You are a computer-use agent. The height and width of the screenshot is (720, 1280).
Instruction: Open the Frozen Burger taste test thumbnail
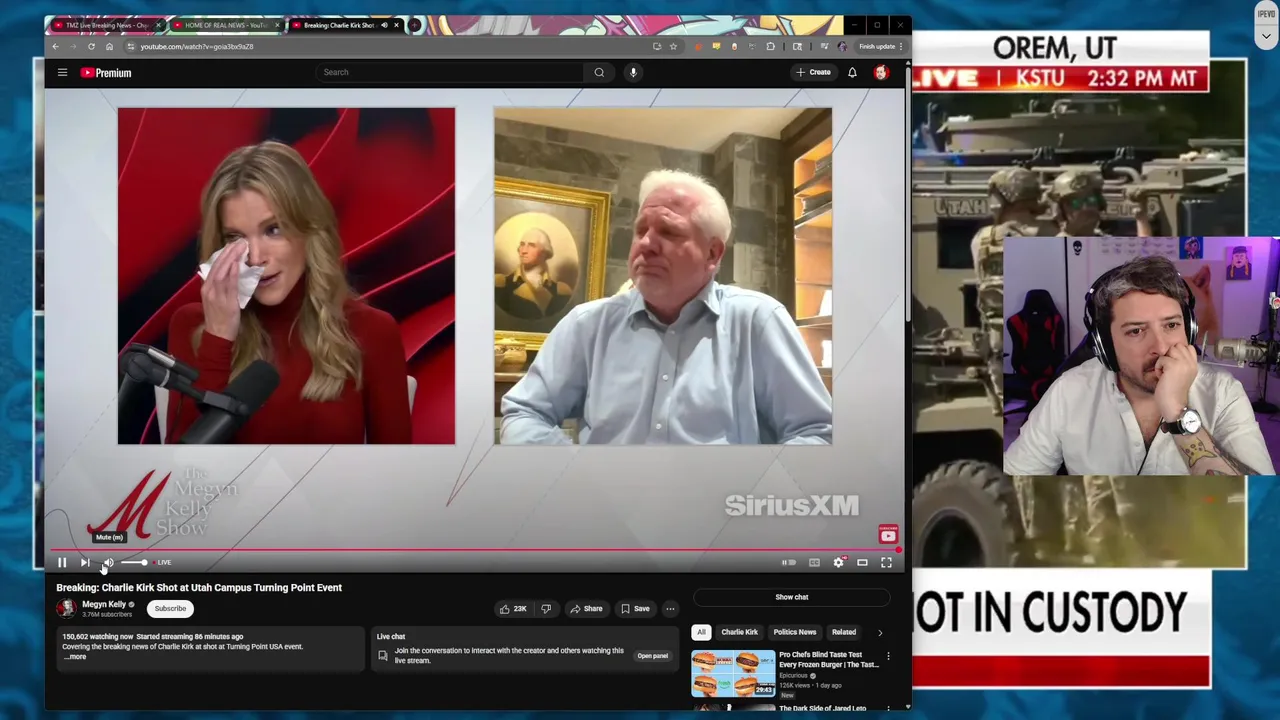(733, 673)
